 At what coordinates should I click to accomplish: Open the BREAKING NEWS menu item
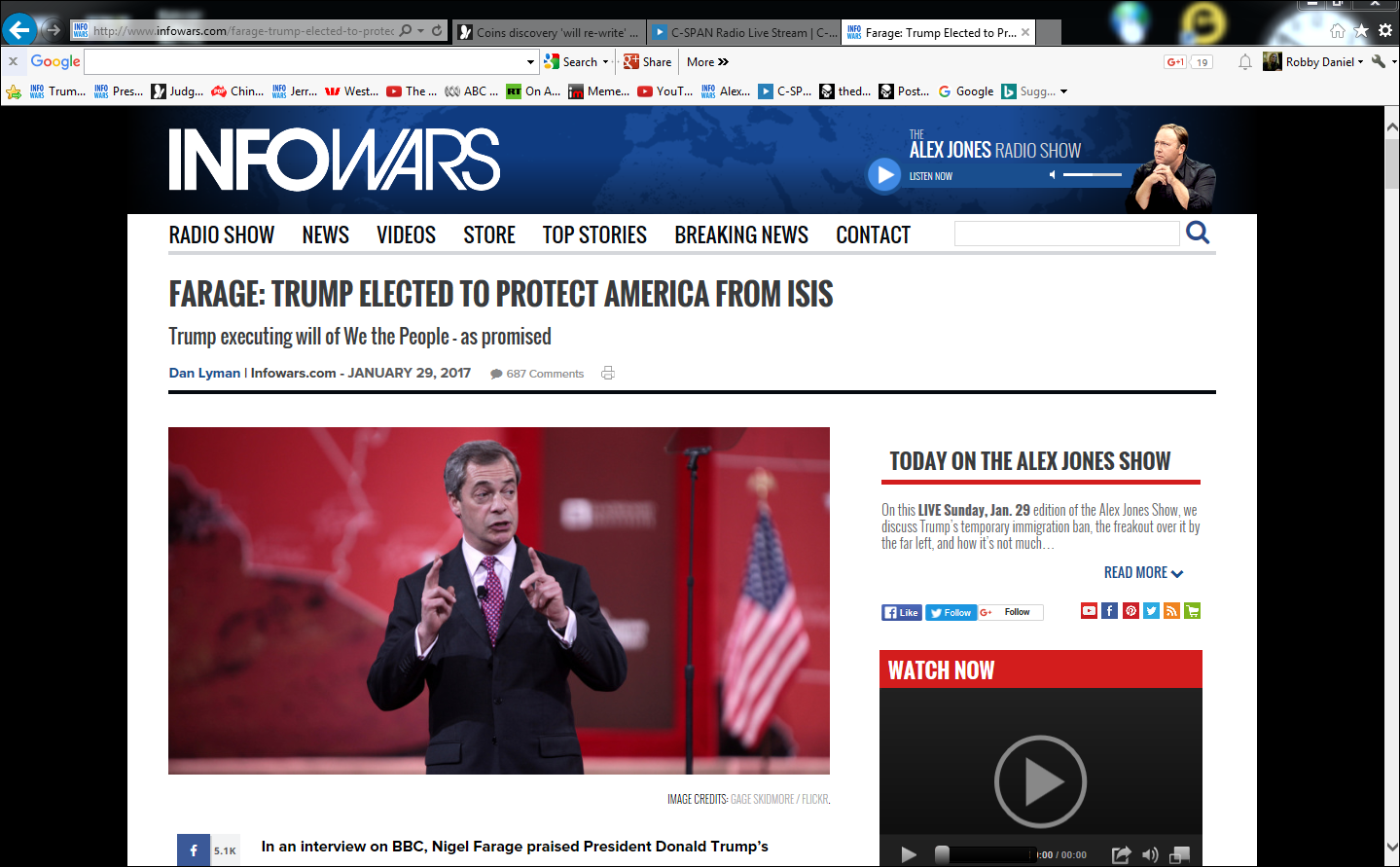tap(740, 235)
